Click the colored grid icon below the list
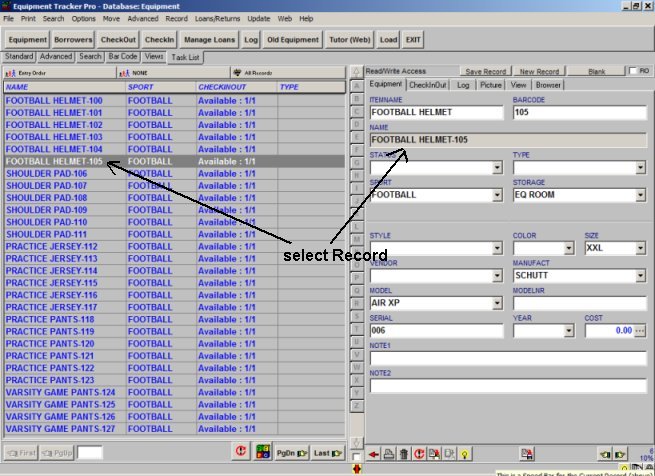Viewport: 655px width, 476px height. 263,452
